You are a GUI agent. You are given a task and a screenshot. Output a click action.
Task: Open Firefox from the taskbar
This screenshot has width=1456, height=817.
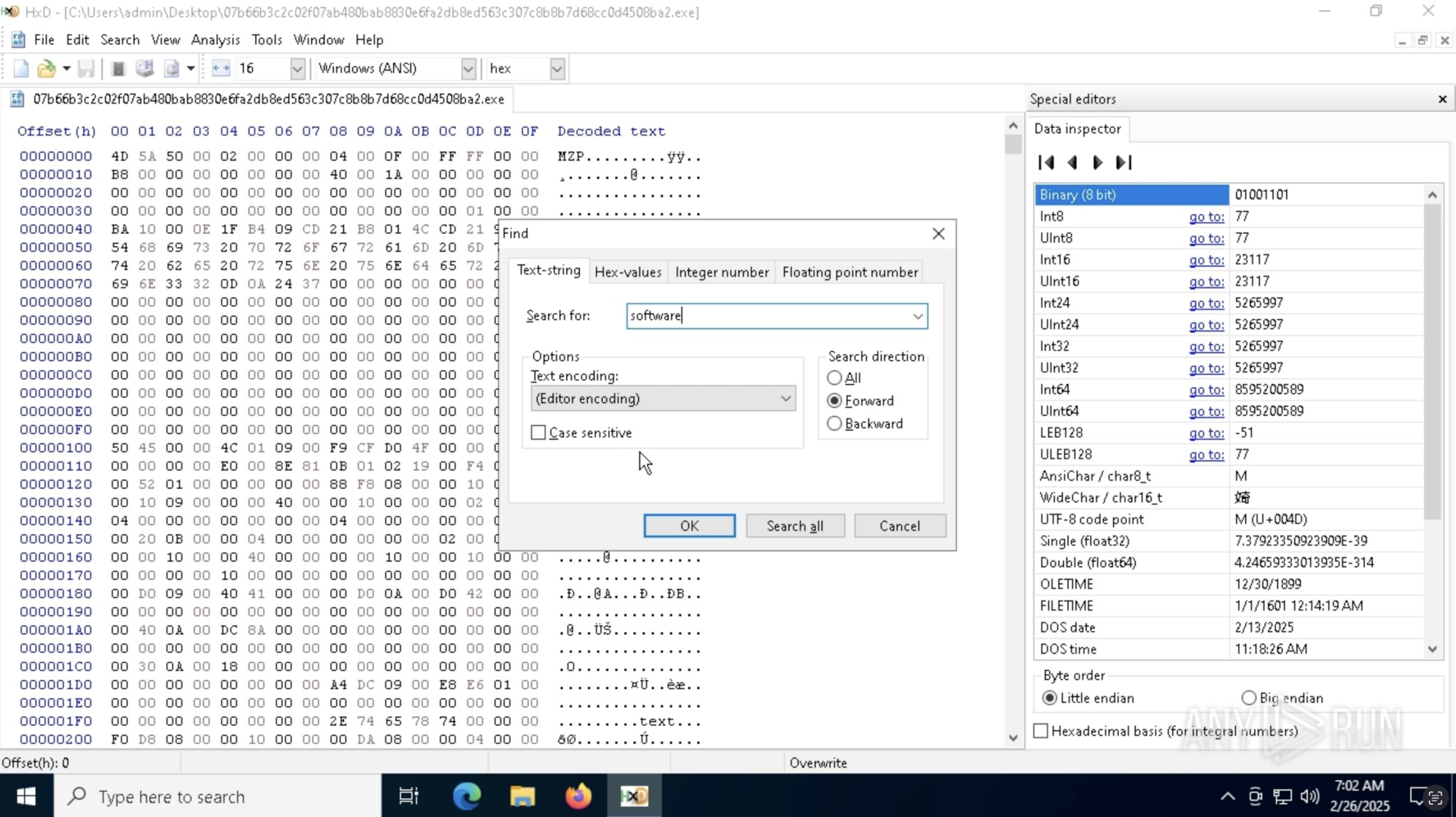click(578, 796)
